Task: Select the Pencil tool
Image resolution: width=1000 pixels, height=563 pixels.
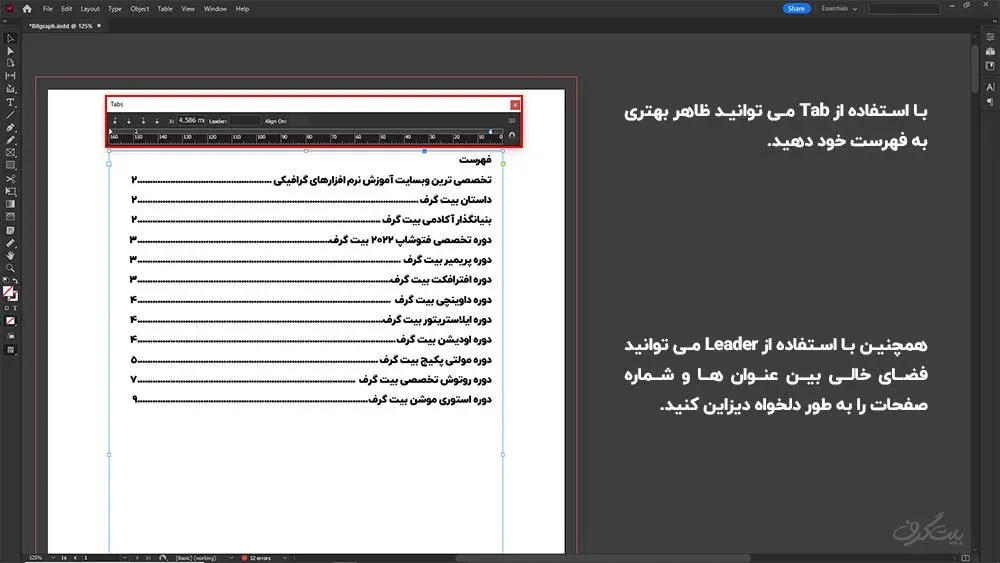Action: click(10, 140)
